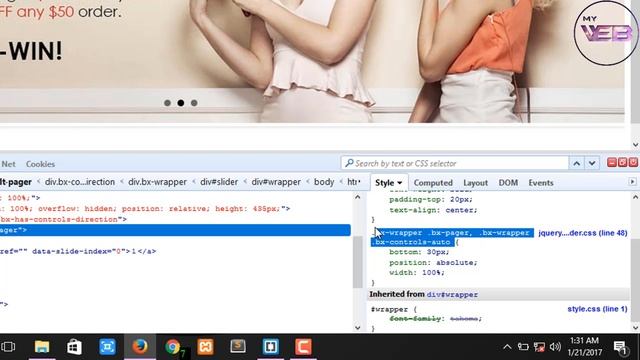Minimize the Firebug panel
The width and height of the screenshot is (640, 360).
coord(612,162)
